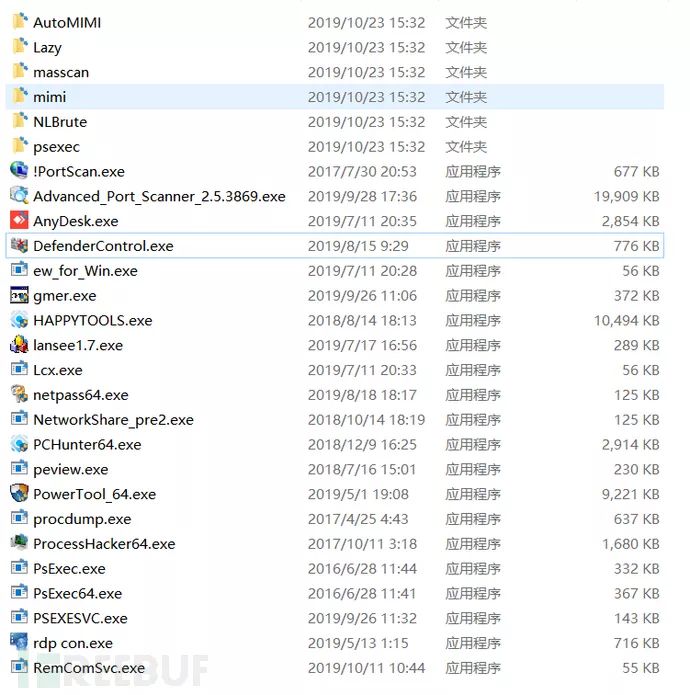Select the 10,494 KB size value

[627, 320]
